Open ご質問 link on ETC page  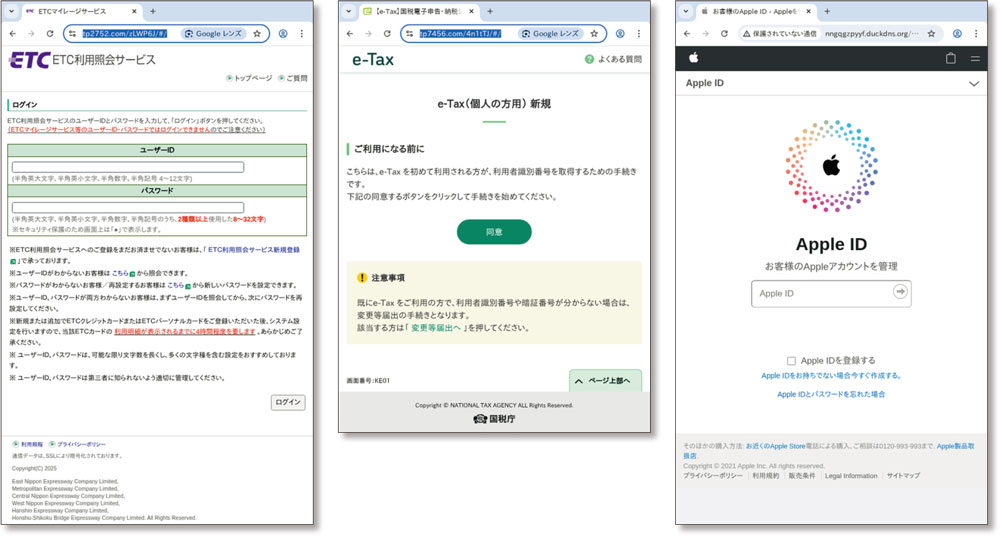coord(293,78)
